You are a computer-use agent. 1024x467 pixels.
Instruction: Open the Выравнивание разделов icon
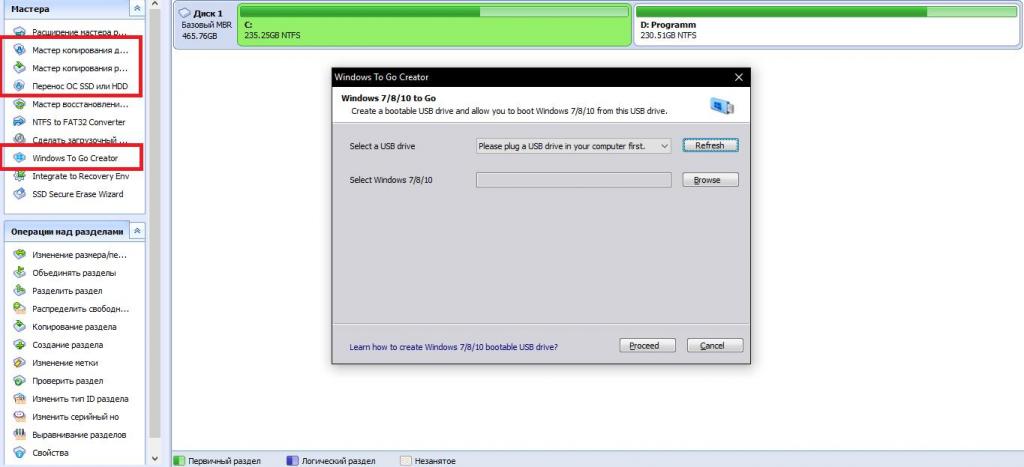[x=20, y=434]
